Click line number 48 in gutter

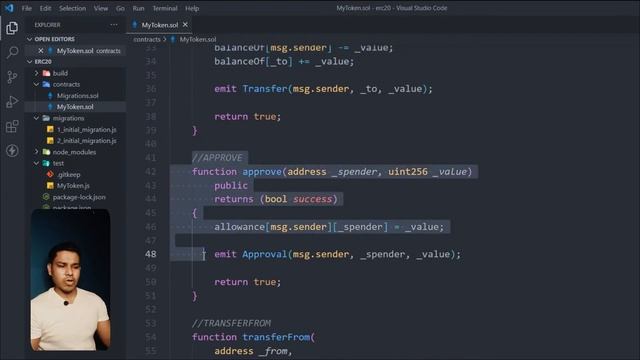tap(151, 254)
